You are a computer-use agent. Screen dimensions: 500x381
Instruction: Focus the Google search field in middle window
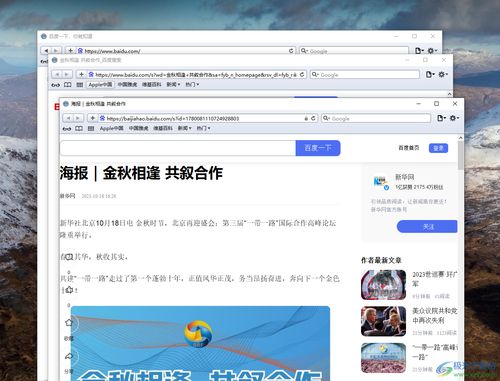click(x=365, y=75)
